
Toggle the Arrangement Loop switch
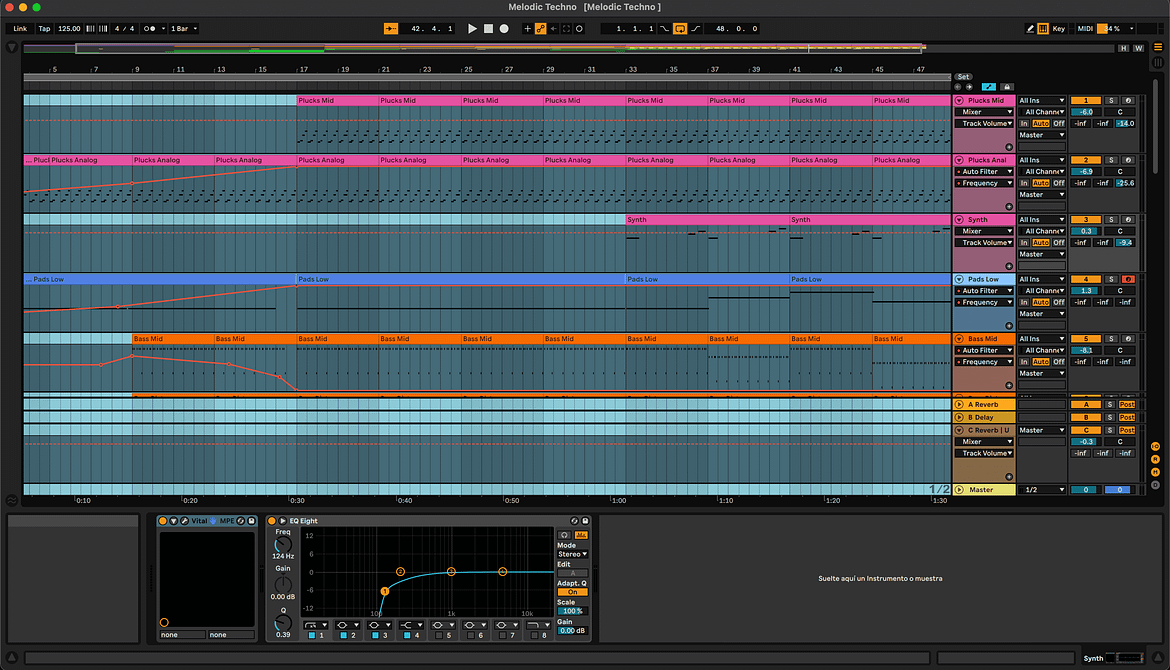[x=680, y=29]
